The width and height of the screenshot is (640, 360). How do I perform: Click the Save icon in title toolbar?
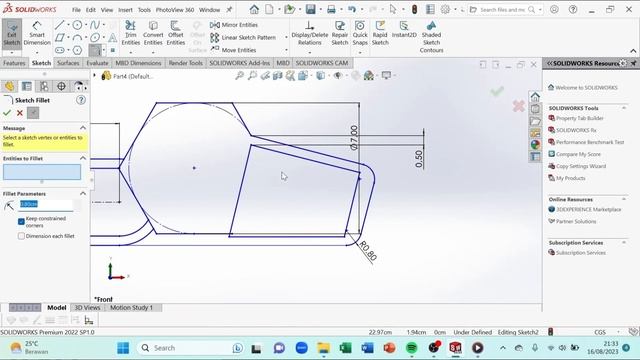click(x=311, y=9)
